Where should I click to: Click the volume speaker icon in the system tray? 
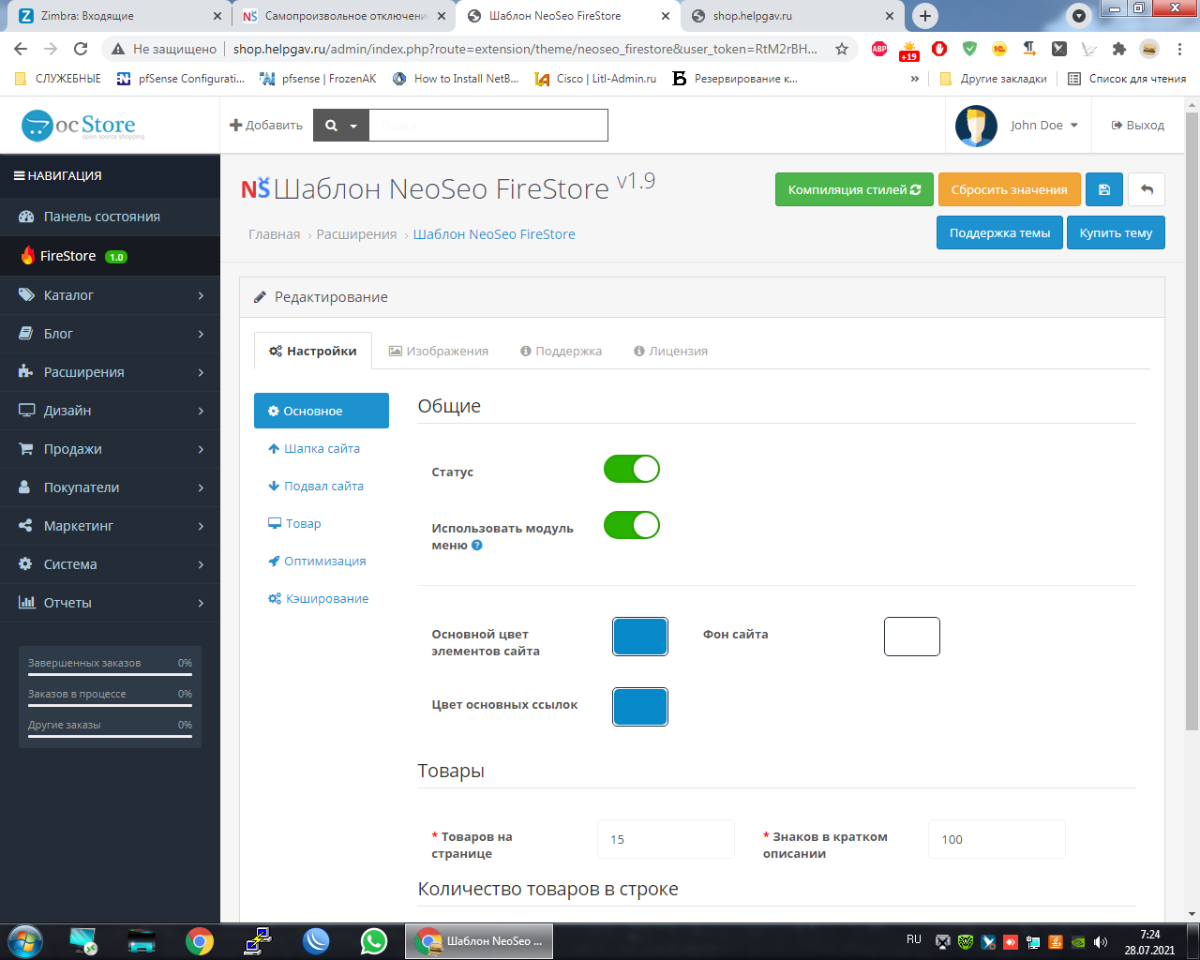click(x=1102, y=941)
